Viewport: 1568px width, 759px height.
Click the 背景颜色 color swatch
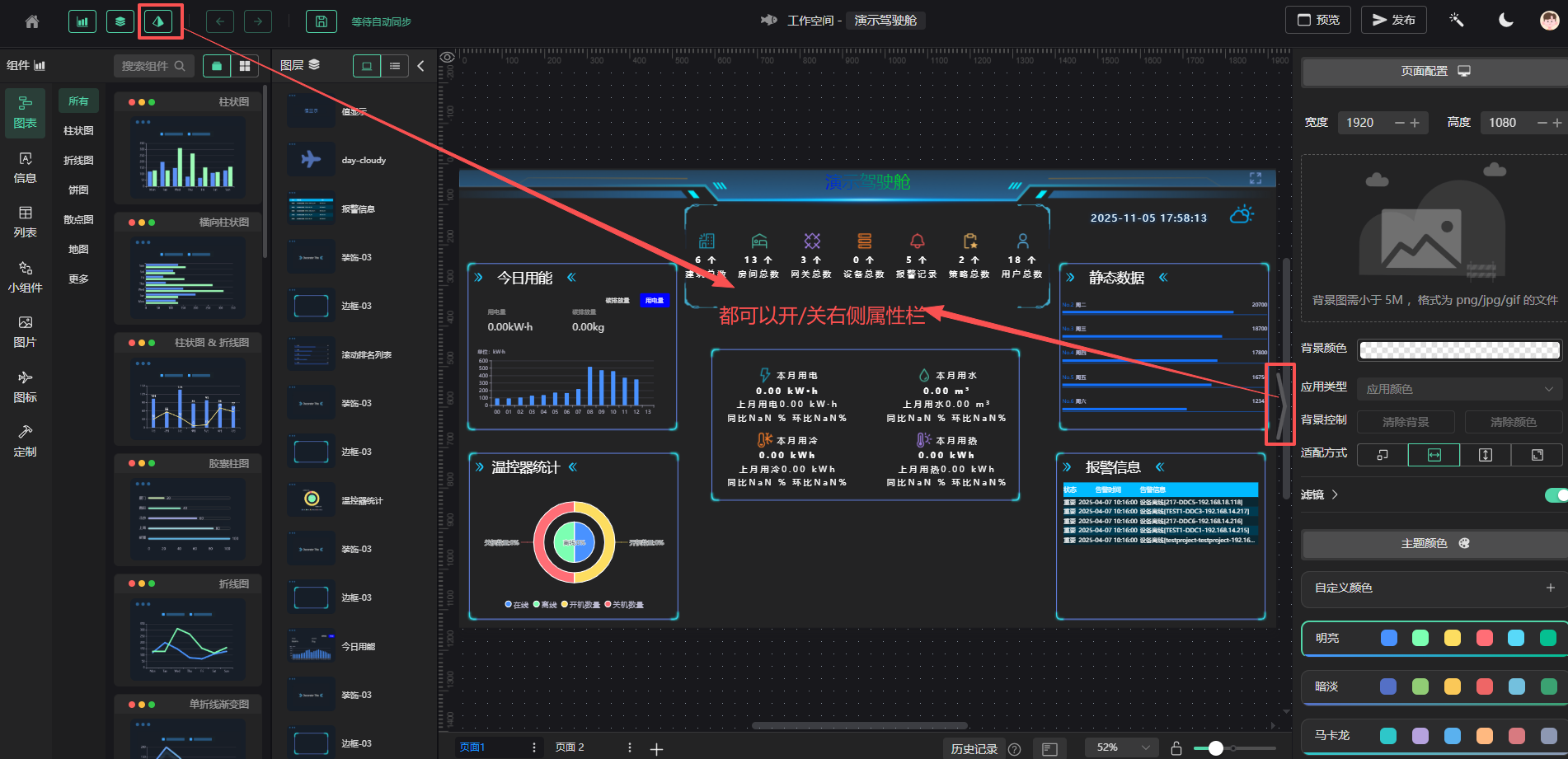(x=1458, y=349)
